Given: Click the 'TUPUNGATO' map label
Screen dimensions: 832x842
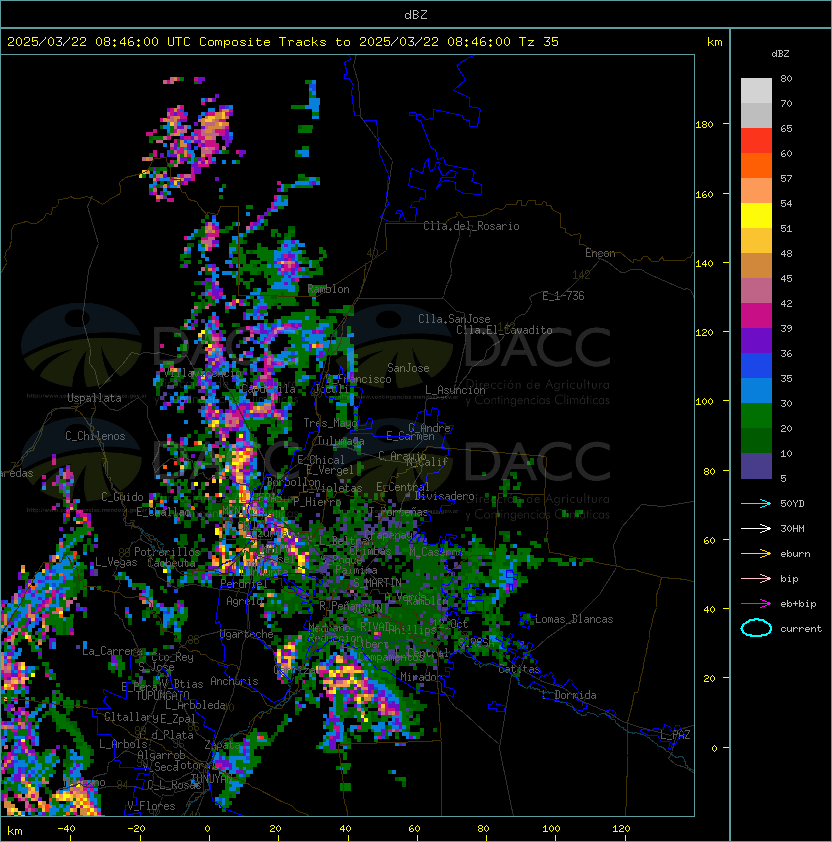Looking at the screenshot, I should click(162, 695).
